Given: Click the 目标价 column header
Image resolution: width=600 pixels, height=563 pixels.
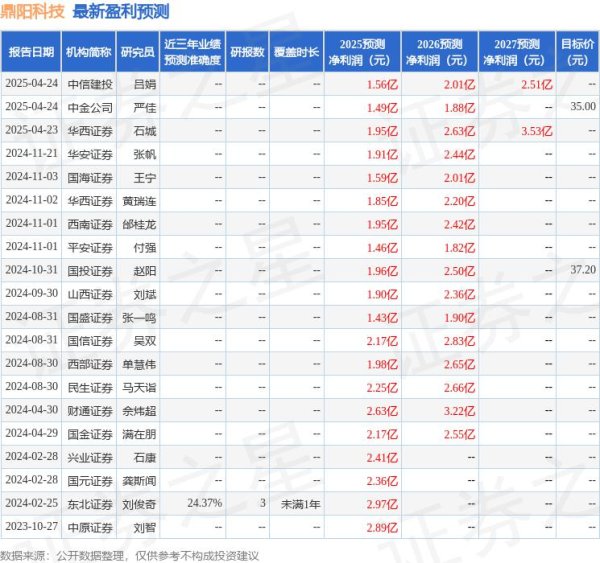Looking at the screenshot, I should pyautogui.click(x=577, y=51).
